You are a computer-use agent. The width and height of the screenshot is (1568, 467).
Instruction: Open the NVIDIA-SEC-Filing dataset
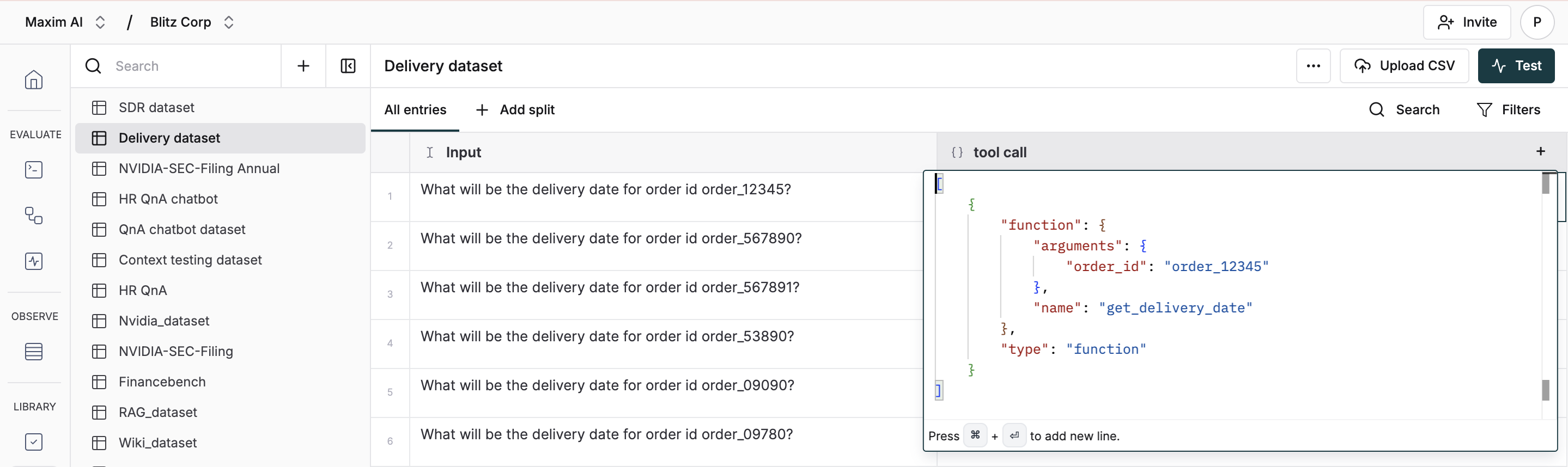(220, 351)
